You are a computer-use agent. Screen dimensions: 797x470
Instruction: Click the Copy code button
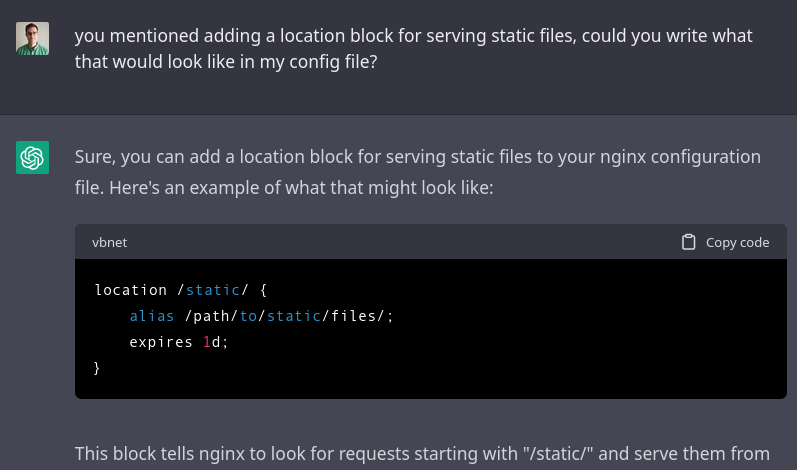point(725,242)
